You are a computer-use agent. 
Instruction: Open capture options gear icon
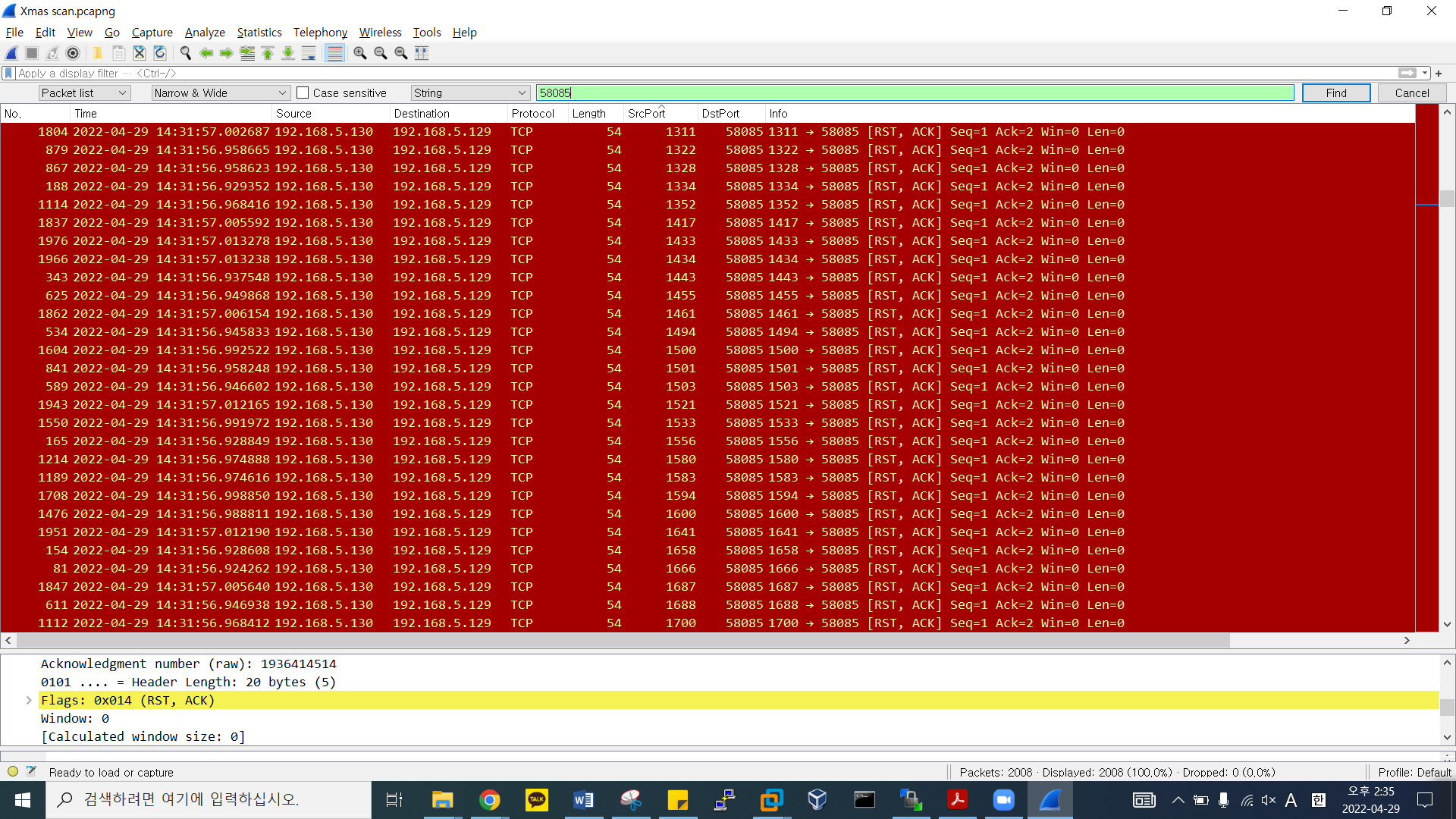tap(73, 53)
